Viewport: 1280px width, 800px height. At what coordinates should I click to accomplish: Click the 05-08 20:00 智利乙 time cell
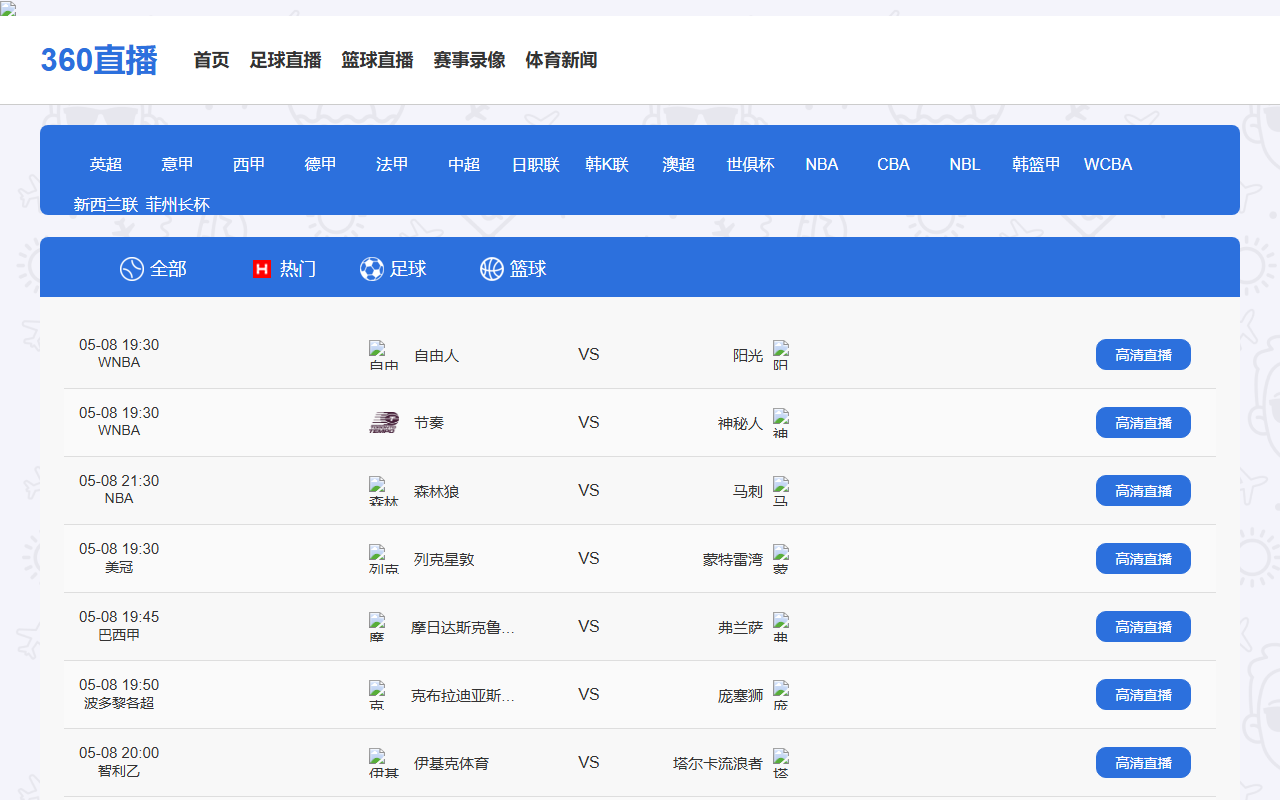119,761
